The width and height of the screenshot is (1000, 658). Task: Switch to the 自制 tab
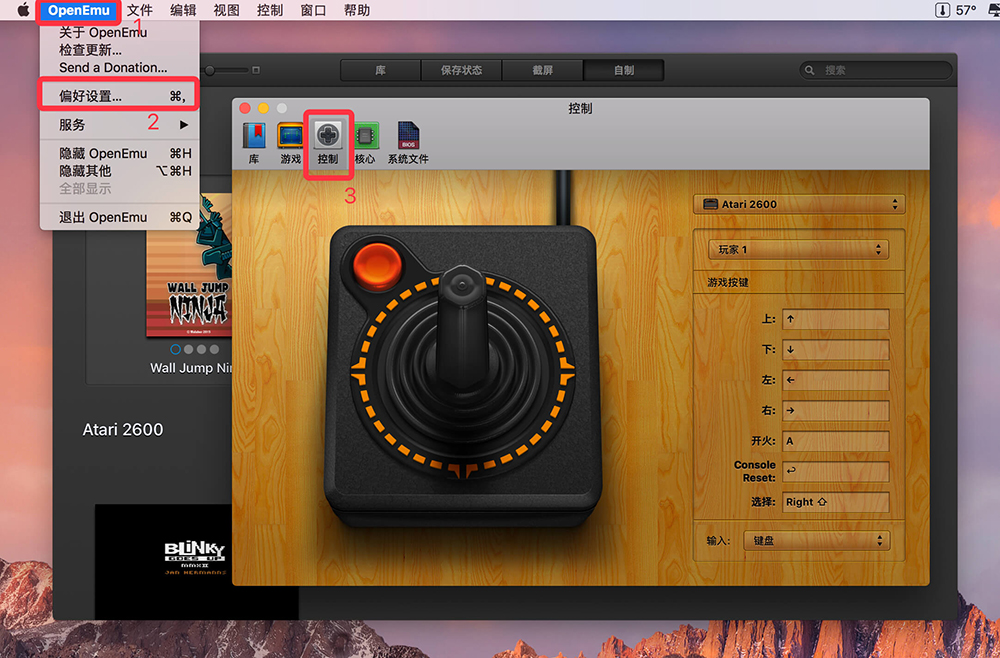point(624,70)
